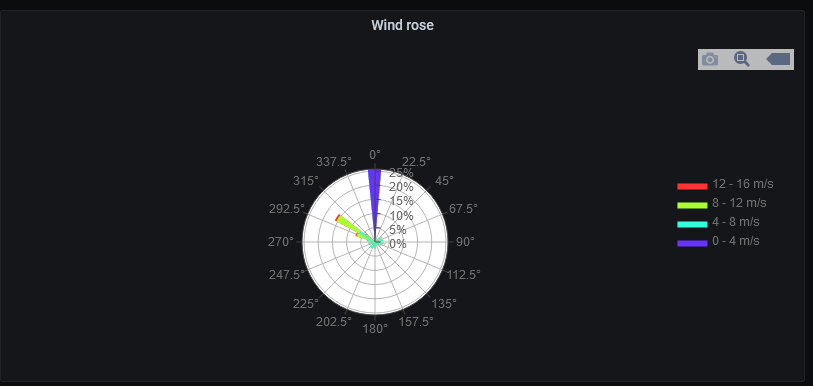Open the Wind rose panel title menu
813x386 pixels.
402,25
